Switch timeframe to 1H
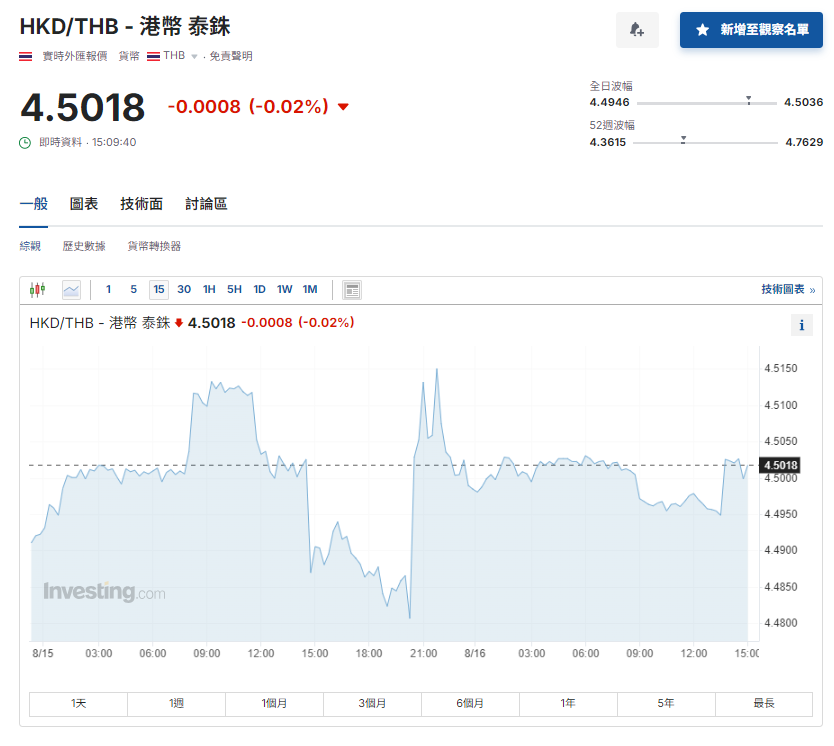The width and height of the screenshot is (834, 746). click(x=208, y=289)
